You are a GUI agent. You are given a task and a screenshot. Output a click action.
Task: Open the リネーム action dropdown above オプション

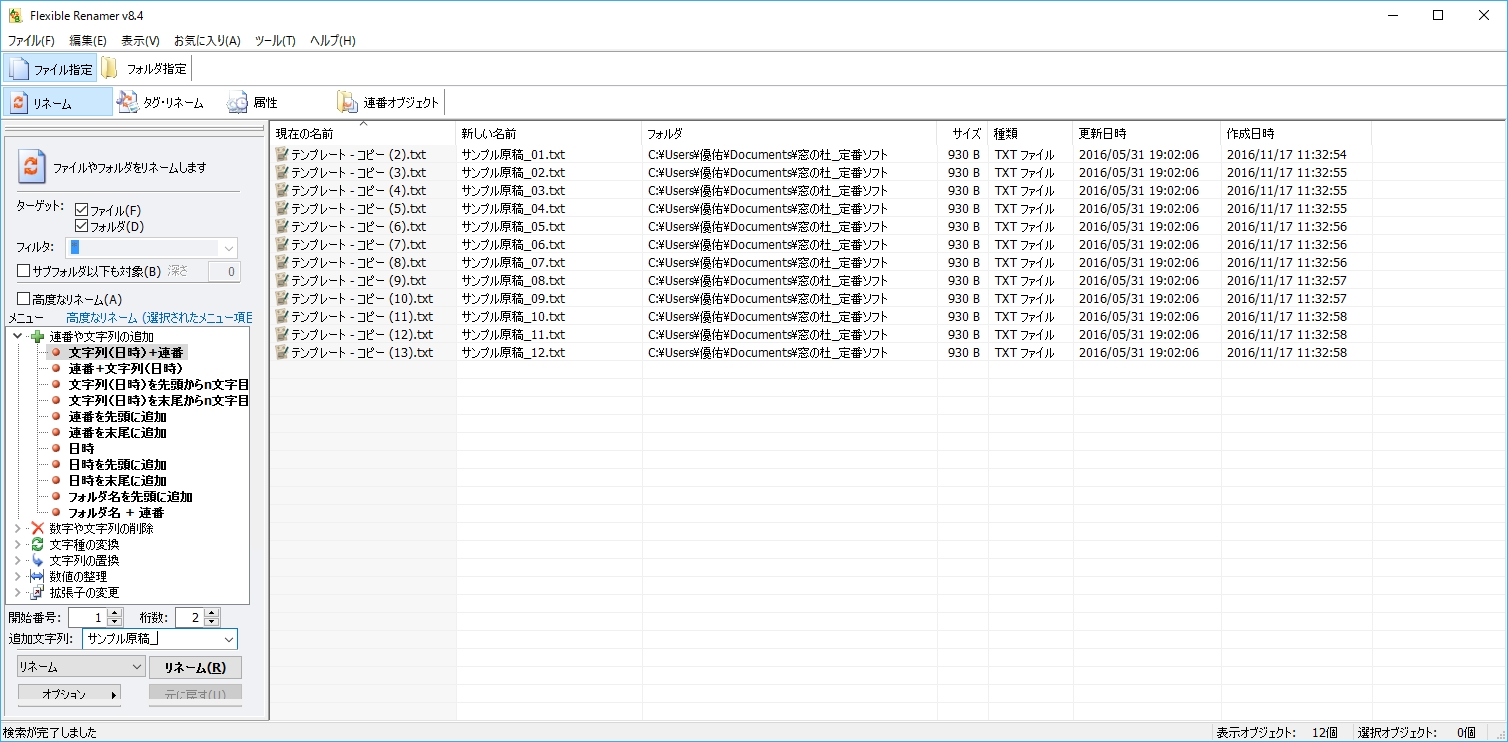click(82, 667)
